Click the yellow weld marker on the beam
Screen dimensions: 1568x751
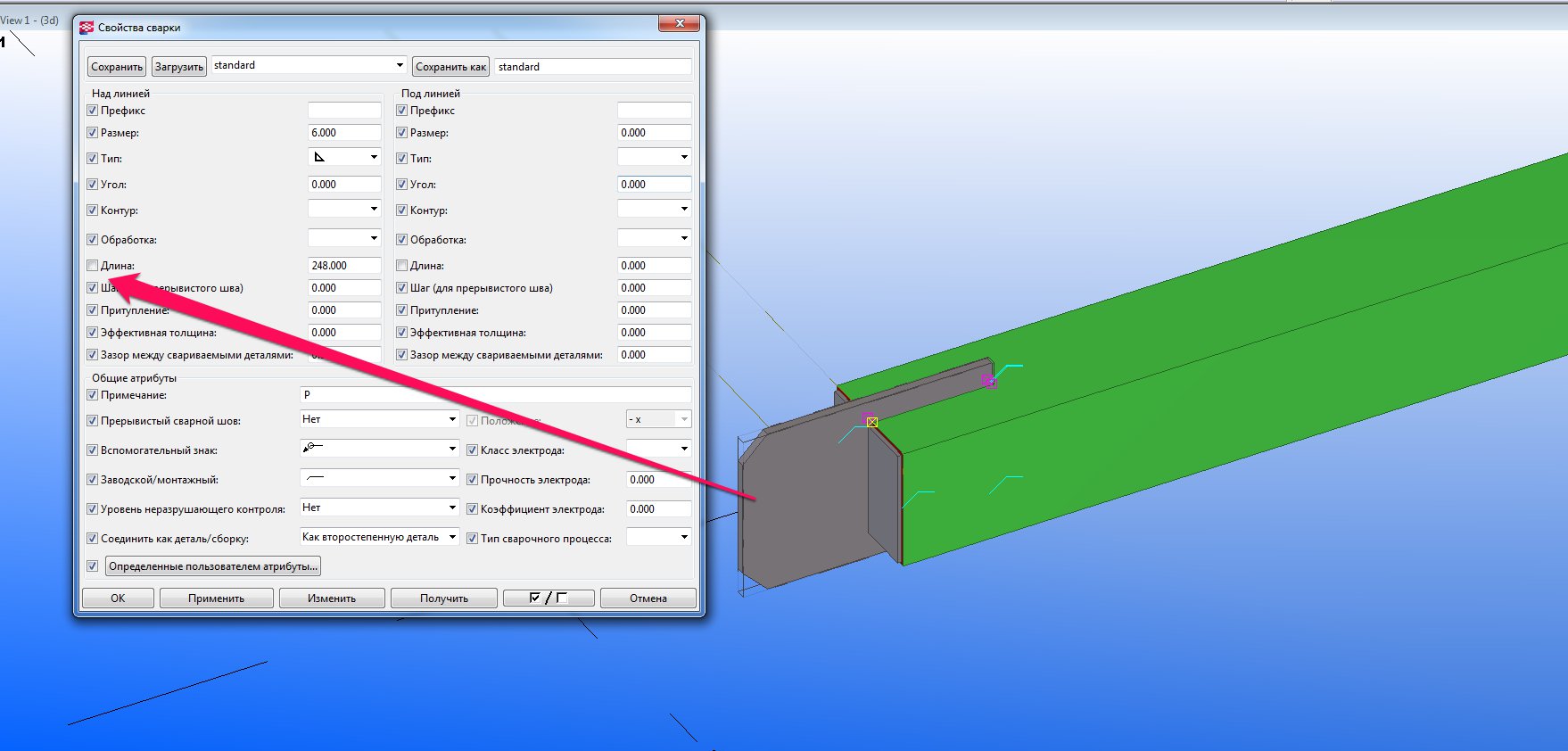pos(872,422)
